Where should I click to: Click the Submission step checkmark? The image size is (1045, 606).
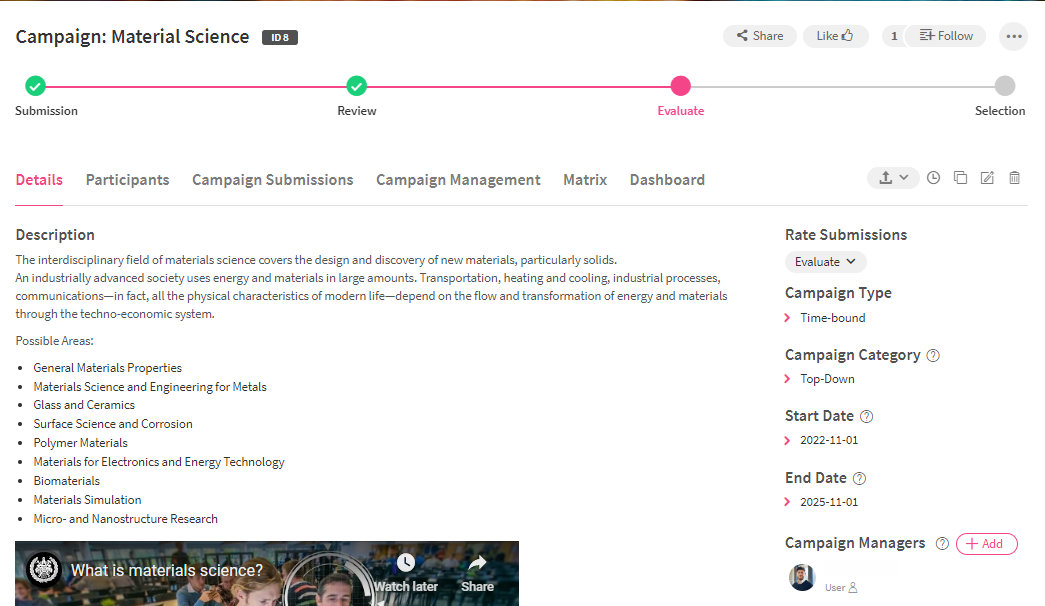[x=35, y=86]
